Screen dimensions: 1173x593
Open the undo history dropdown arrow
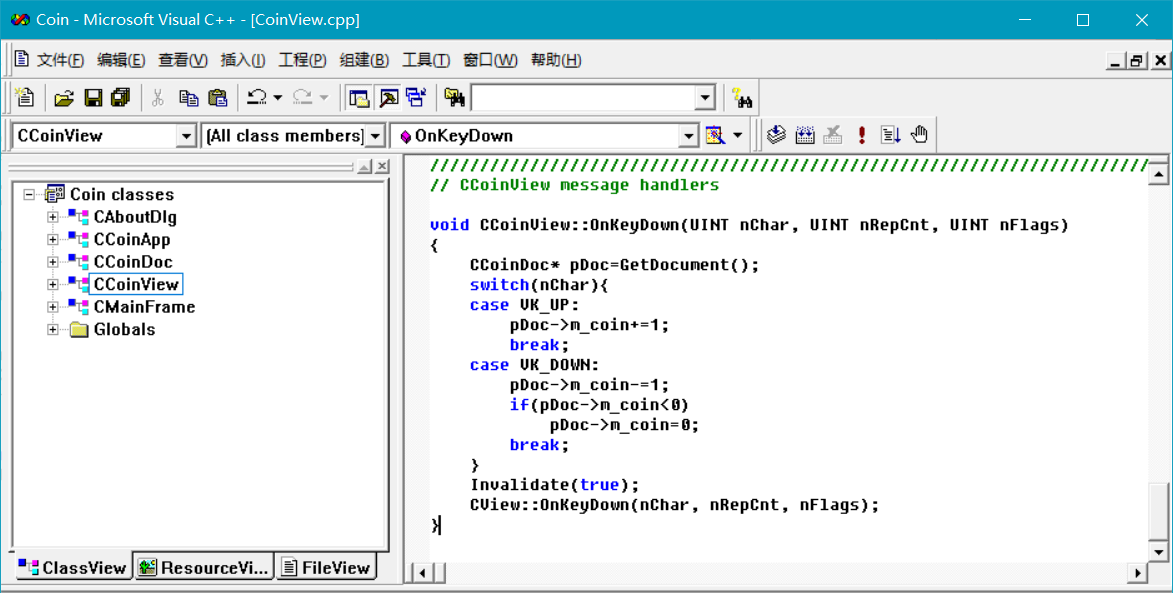pyautogui.click(x=278, y=98)
